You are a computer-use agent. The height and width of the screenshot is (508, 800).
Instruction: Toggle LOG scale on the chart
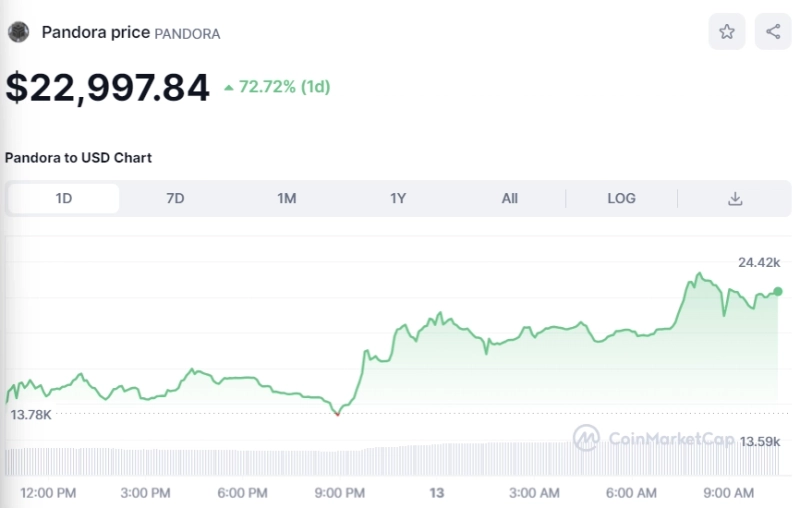[621, 198]
